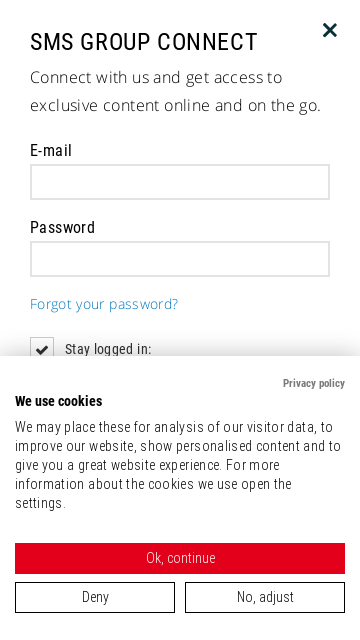Viewport: 360px width, 640px height.
Task: Uncheck the Stay logged in option
Action: coord(42,347)
